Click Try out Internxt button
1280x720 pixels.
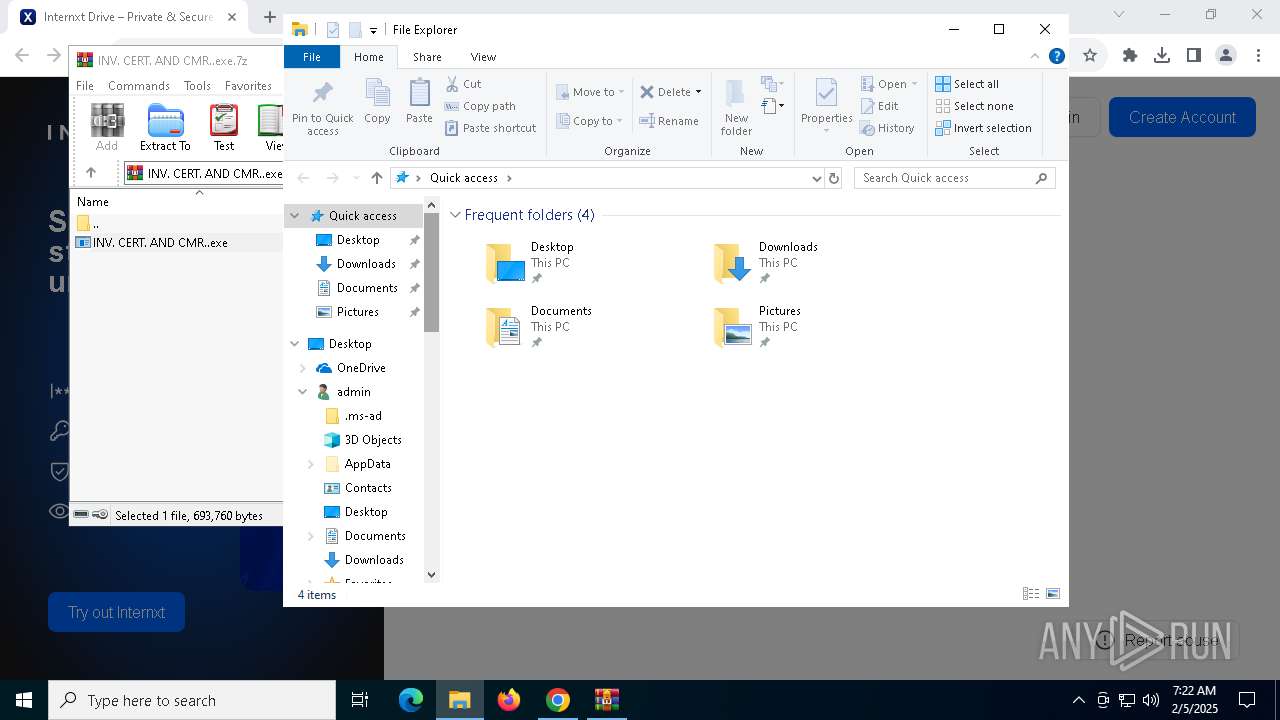(x=116, y=612)
